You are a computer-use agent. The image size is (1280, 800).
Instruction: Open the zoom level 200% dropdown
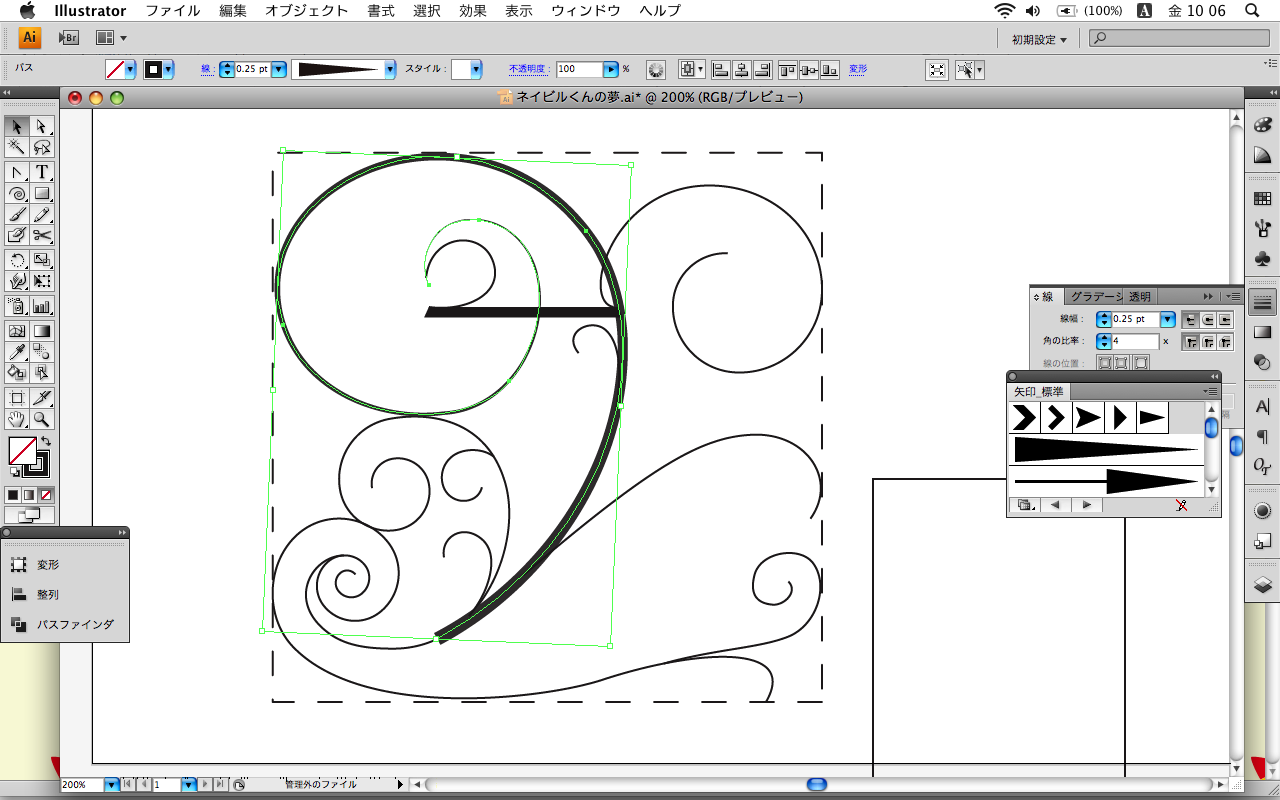(111, 785)
